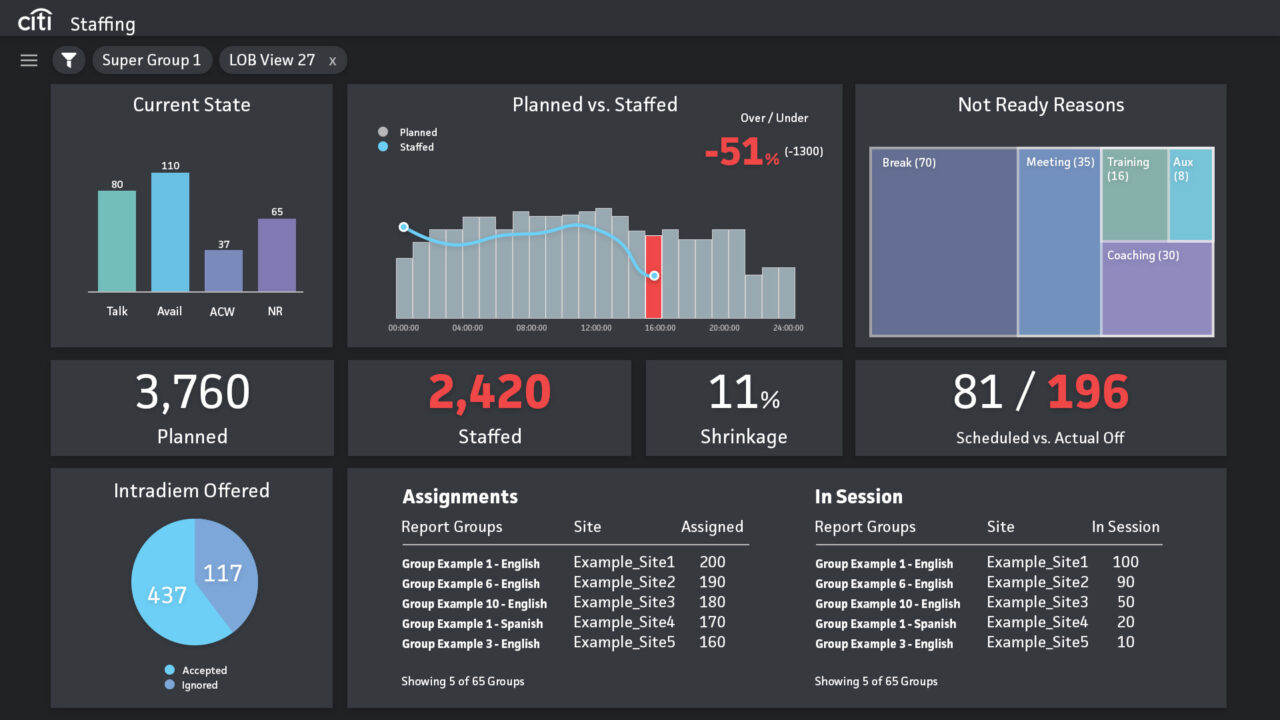Click the filter funnel icon
Viewport: 1280px width, 720px height.
click(68, 60)
